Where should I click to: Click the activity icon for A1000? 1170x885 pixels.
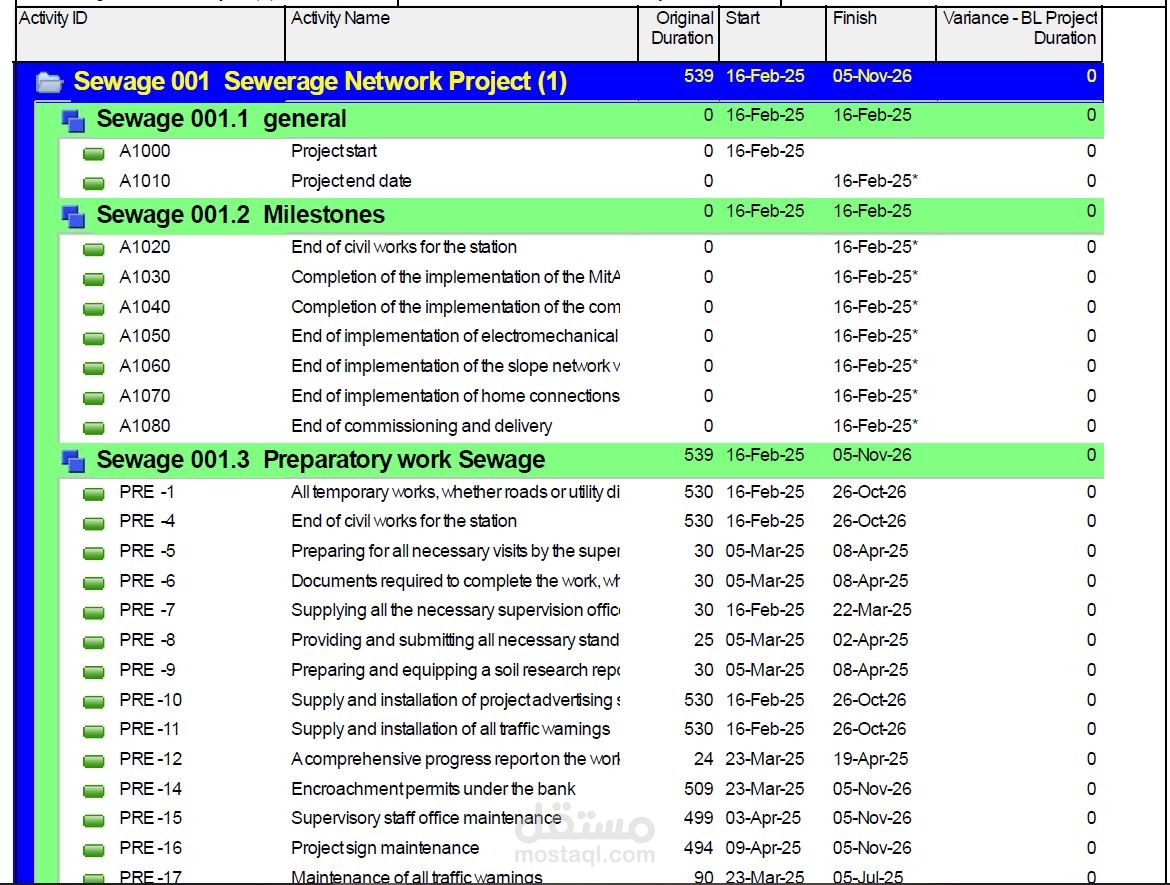(93, 154)
